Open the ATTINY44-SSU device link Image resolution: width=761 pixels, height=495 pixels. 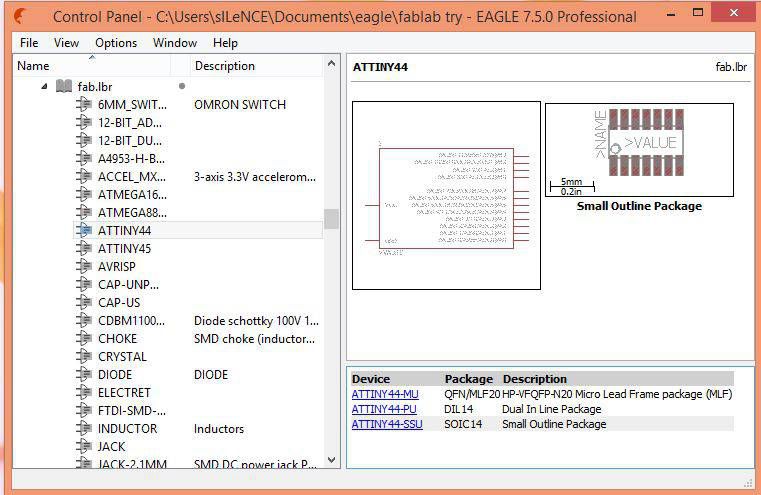[387, 424]
